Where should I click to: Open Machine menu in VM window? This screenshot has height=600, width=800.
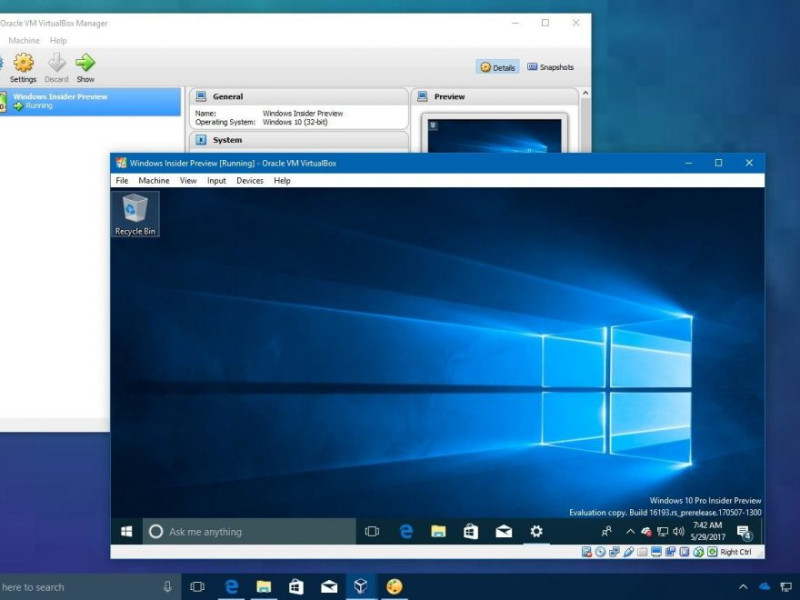(x=154, y=181)
